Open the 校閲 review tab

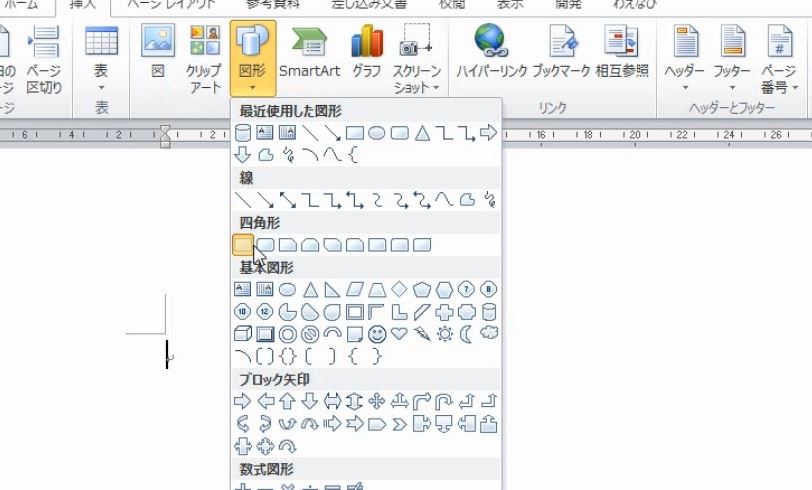452,5
